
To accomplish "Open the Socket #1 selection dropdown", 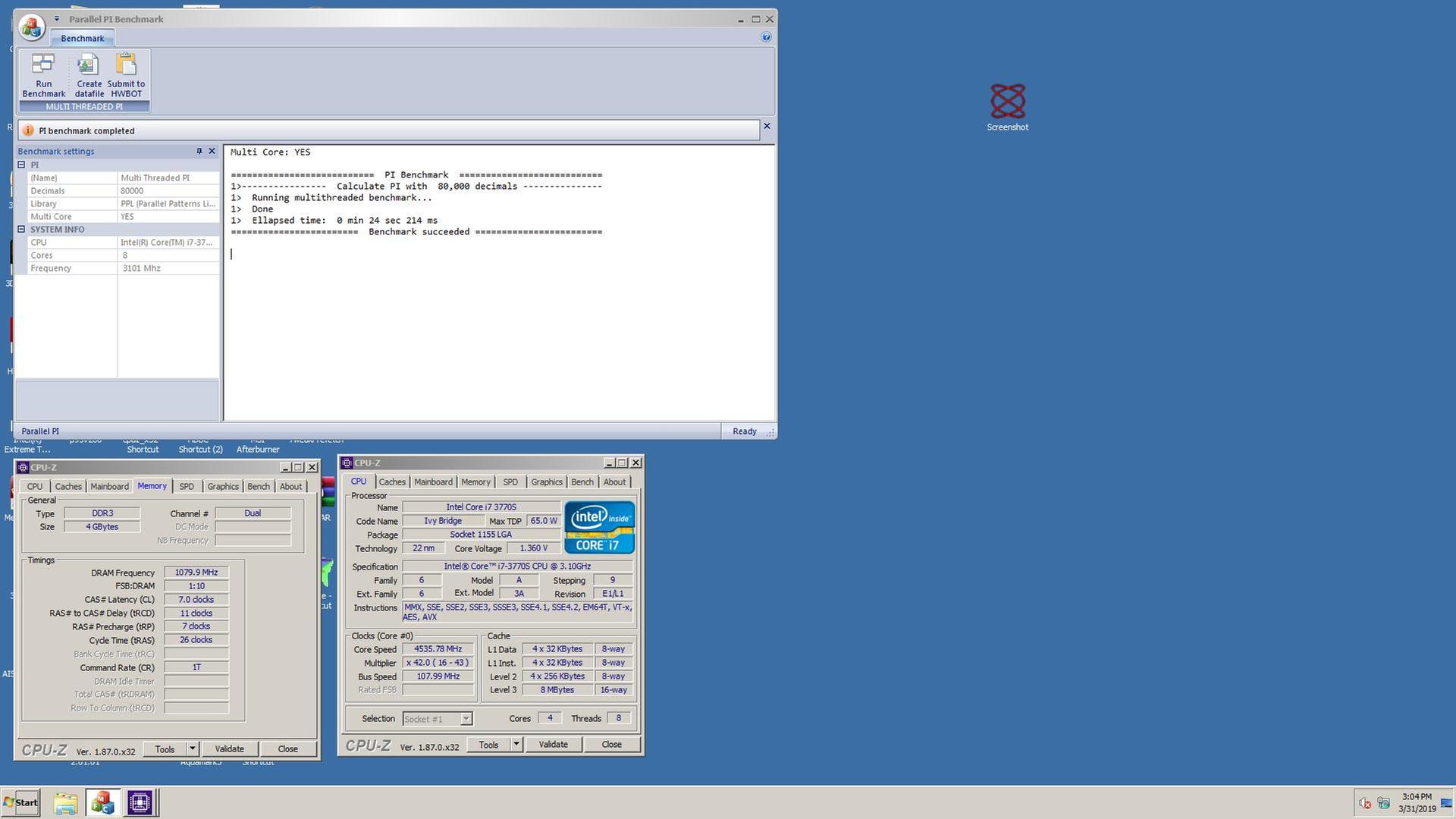I will (438, 719).
